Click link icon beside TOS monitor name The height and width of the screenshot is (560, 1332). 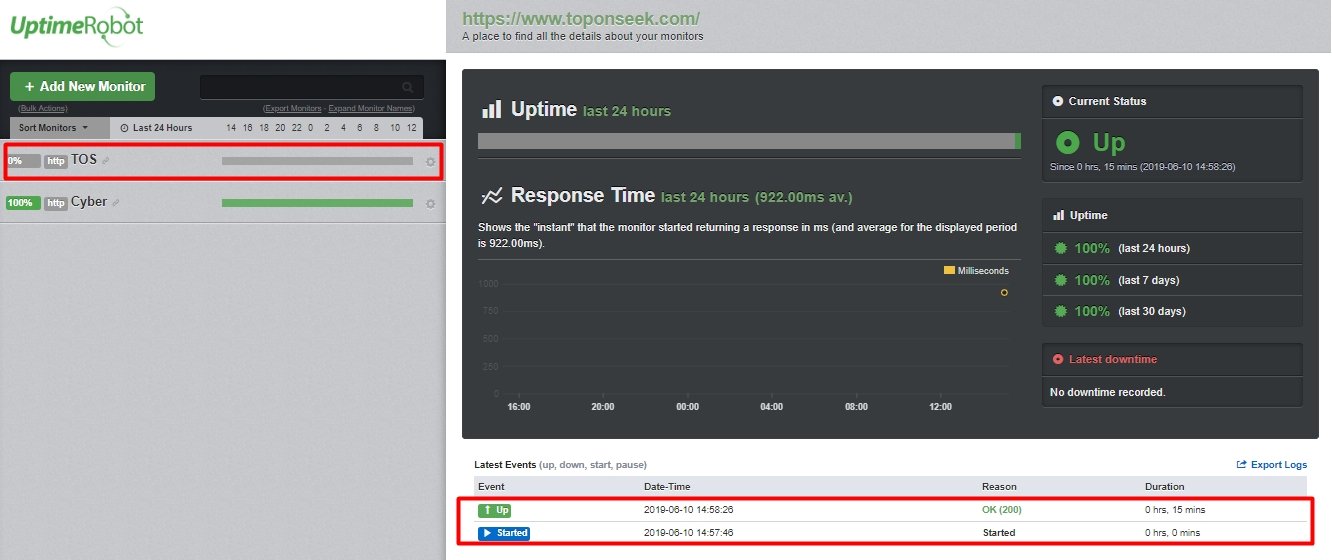tap(106, 161)
